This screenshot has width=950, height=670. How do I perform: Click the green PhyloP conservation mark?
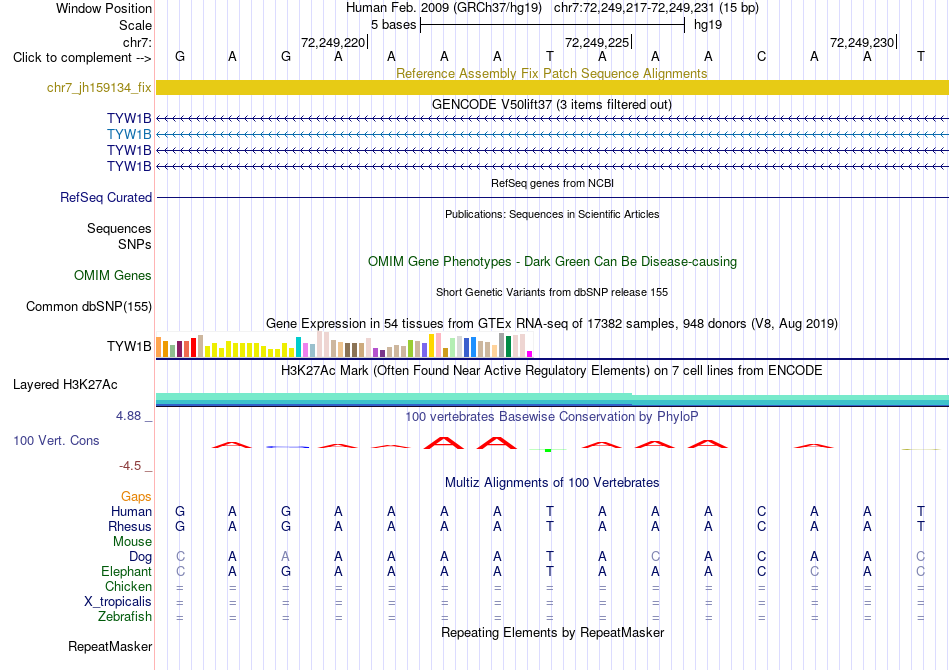(x=548, y=450)
